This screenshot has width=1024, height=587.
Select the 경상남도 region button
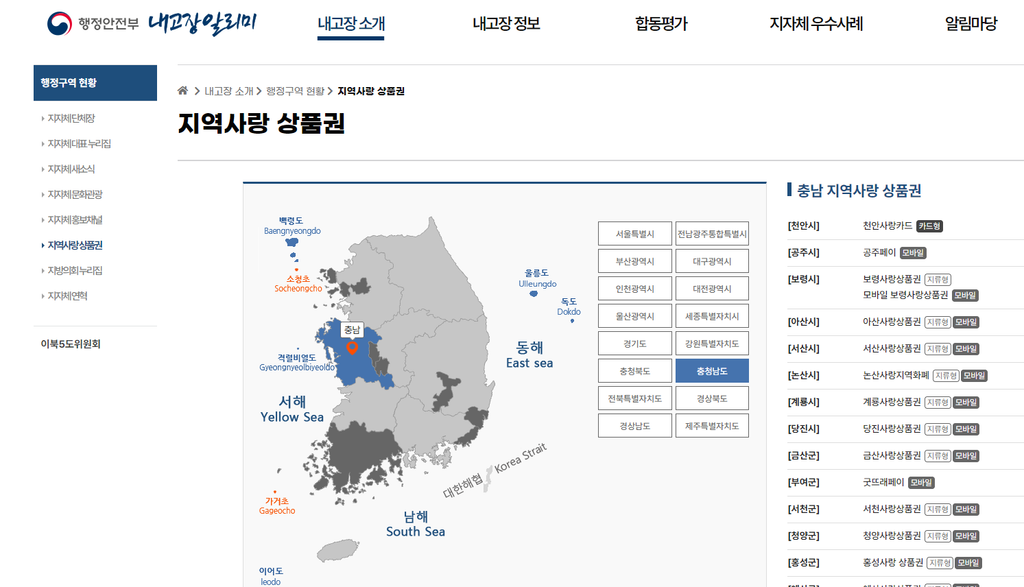(x=635, y=426)
